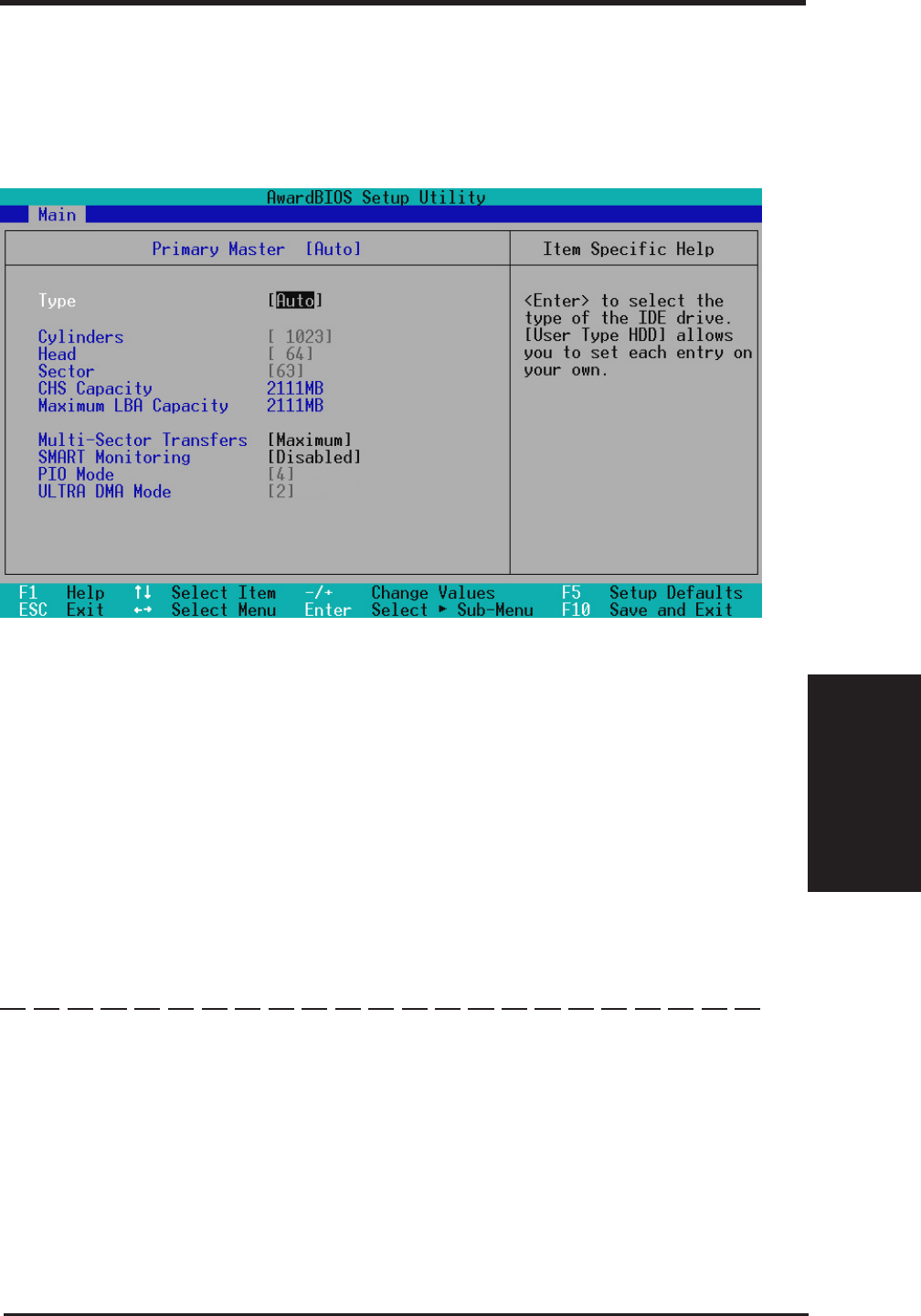Click the Multi-Sector Transfers label
This screenshot has height=1316, width=921.
[x=143, y=440]
